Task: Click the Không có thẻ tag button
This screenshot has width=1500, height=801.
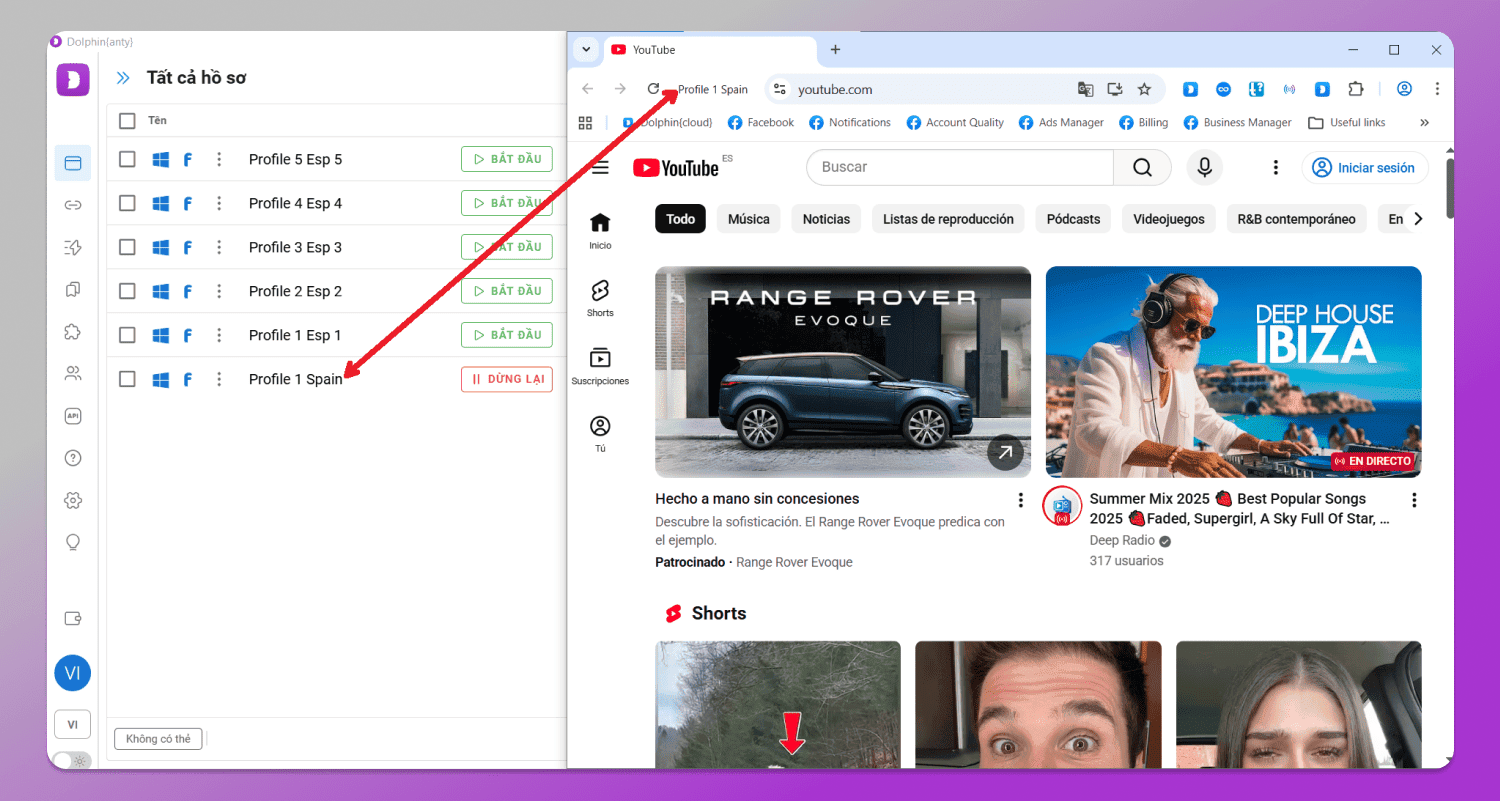Action: (x=159, y=739)
